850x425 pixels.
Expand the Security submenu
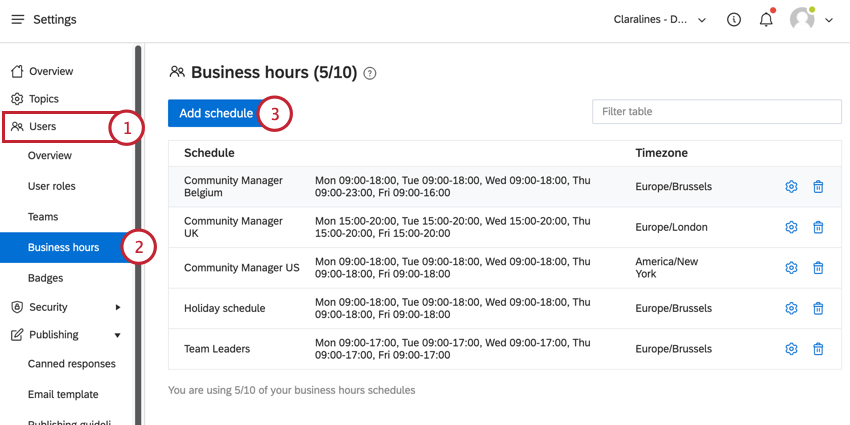(117, 307)
